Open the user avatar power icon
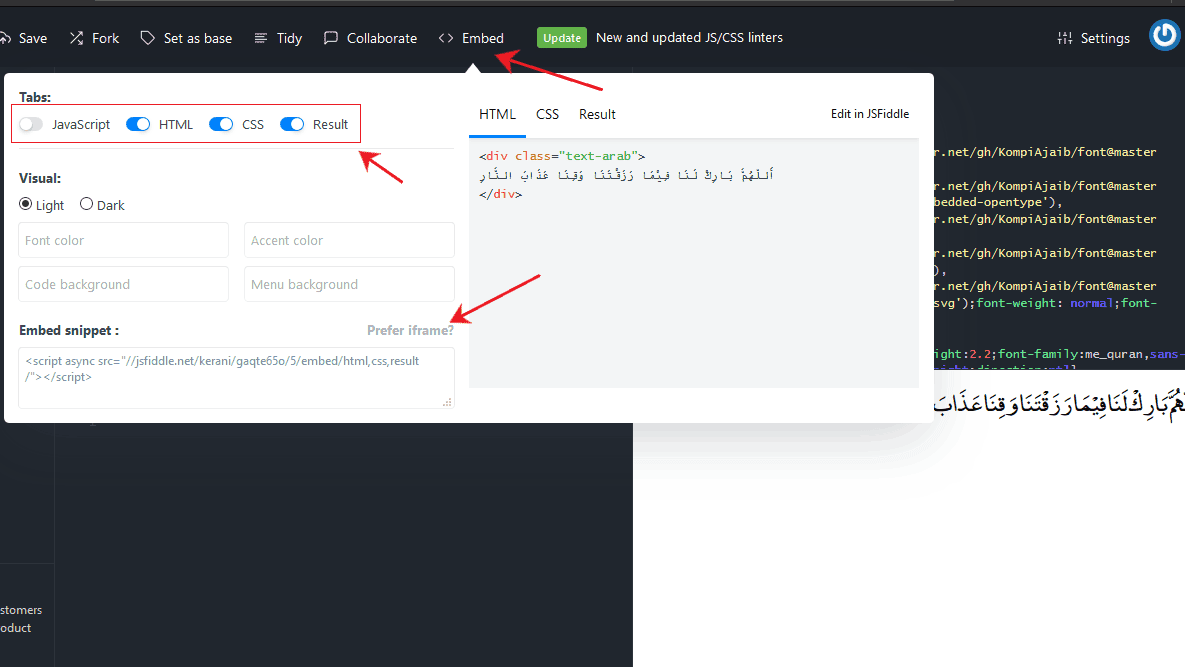This screenshot has height=667, width=1185. point(1165,35)
